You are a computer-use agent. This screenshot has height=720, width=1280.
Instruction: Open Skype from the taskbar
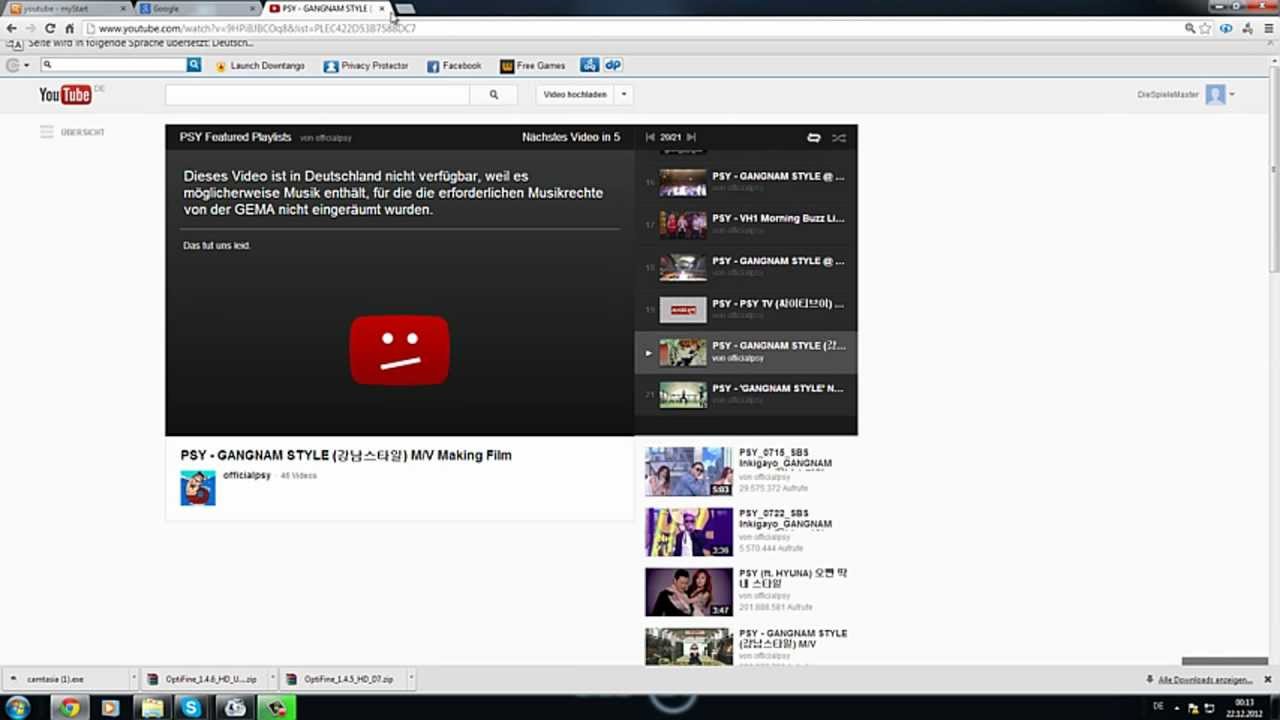coord(191,708)
